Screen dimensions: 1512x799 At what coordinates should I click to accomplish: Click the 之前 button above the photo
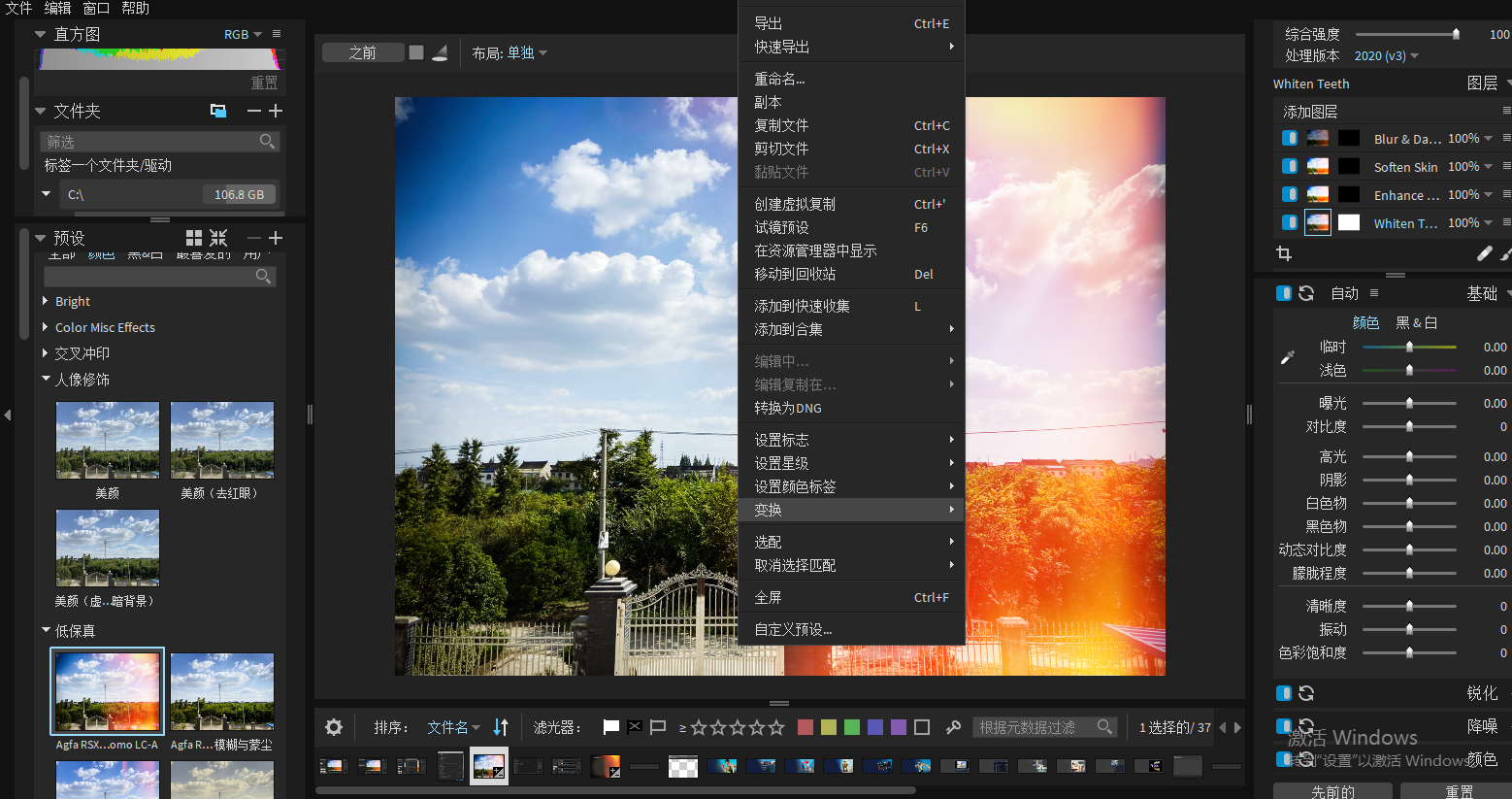click(x=363, y=52)
